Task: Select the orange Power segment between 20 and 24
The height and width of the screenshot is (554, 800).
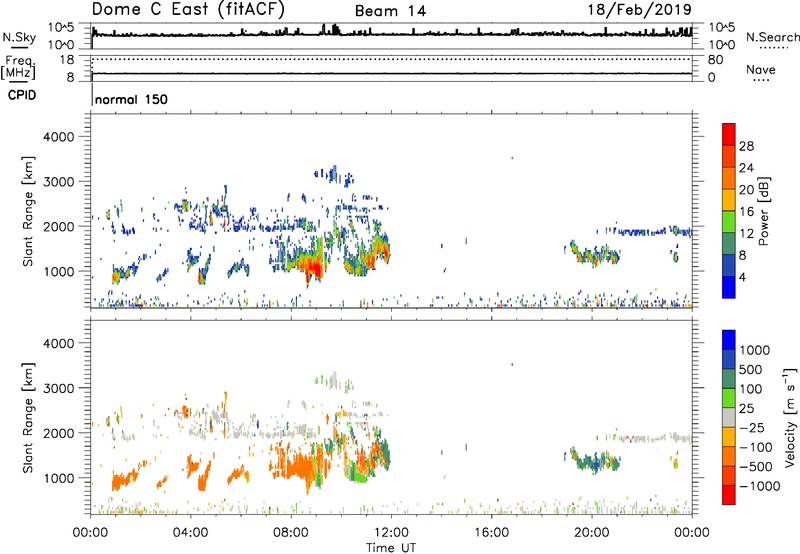Action: pyautogui.click(x=729, y=178)
